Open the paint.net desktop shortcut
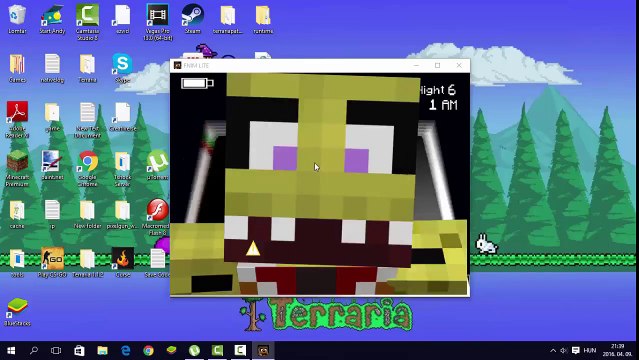639x360 pixels. (52, 165)
